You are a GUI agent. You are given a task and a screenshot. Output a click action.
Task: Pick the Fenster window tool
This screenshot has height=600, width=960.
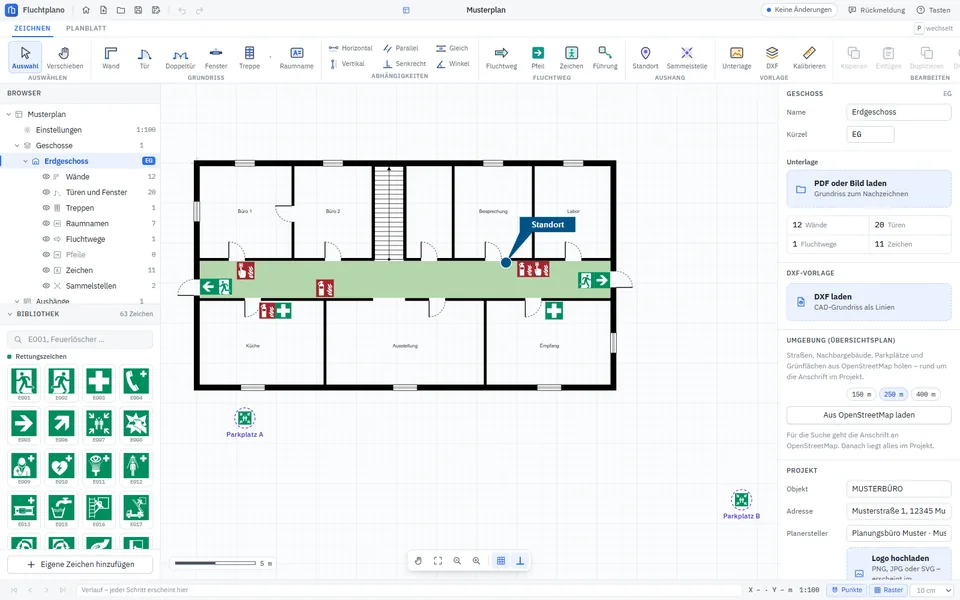point(216,58)
